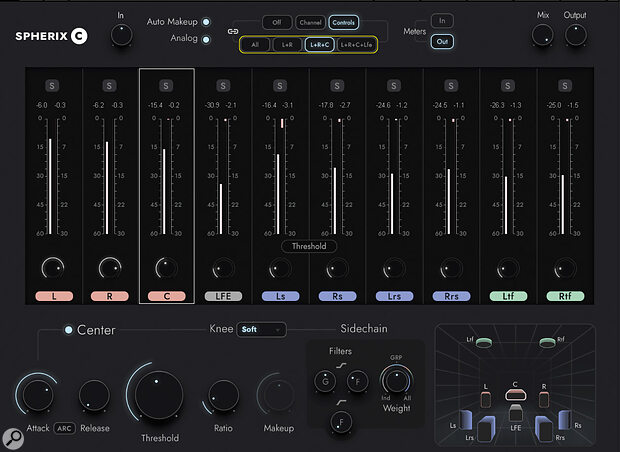Select the L channel label
620x452 pixels.
tap(54, 296)
